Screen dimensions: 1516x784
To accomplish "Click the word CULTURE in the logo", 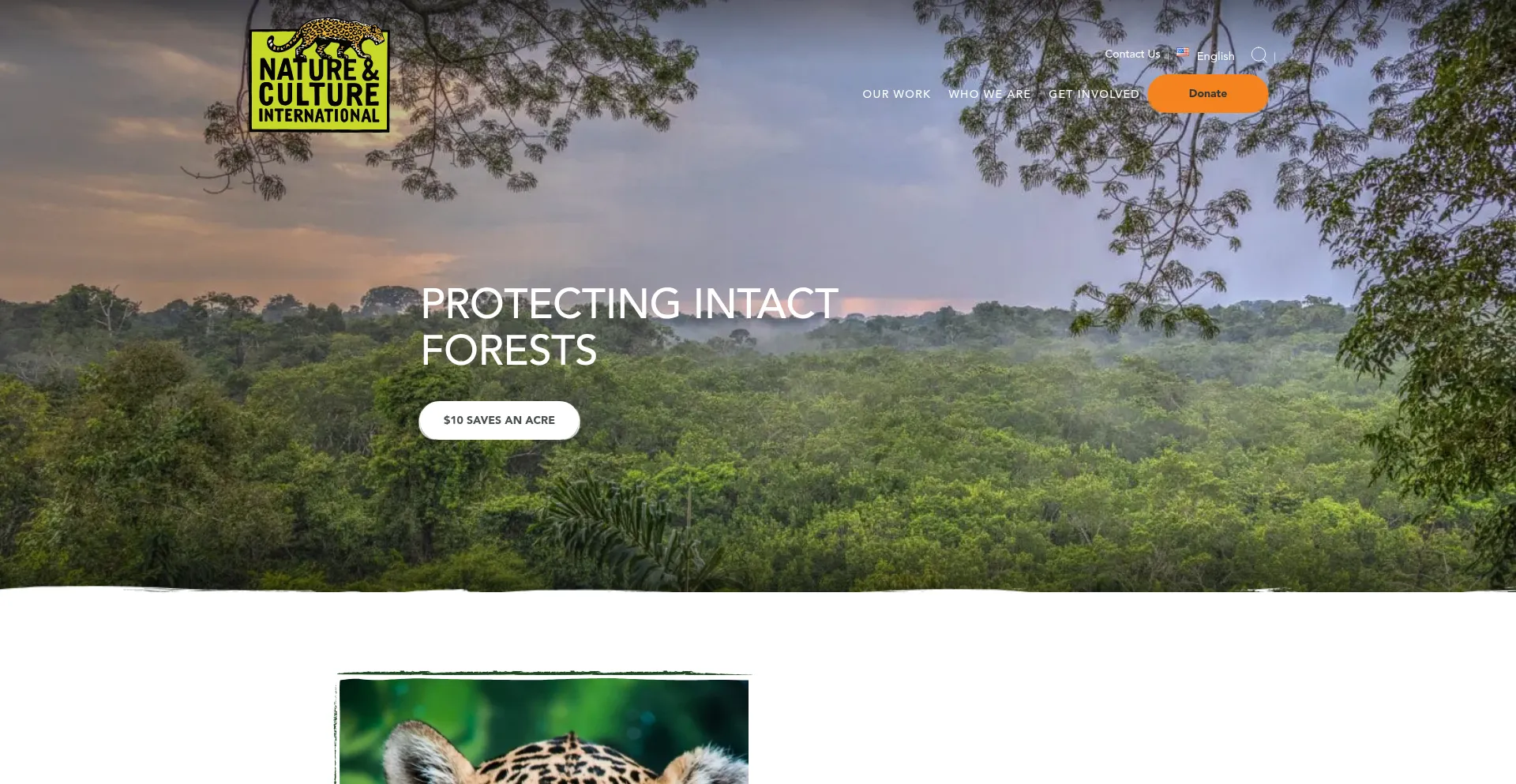I will click(319, 94).
